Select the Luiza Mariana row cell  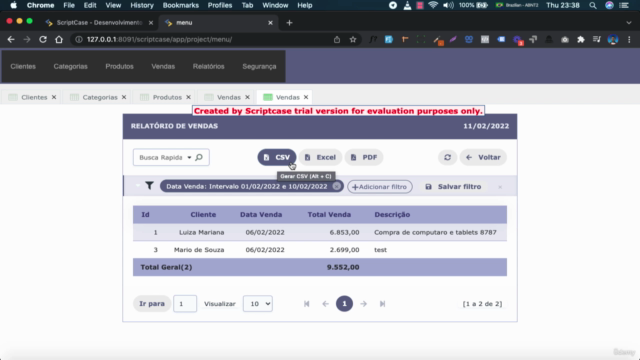point(202,232)
